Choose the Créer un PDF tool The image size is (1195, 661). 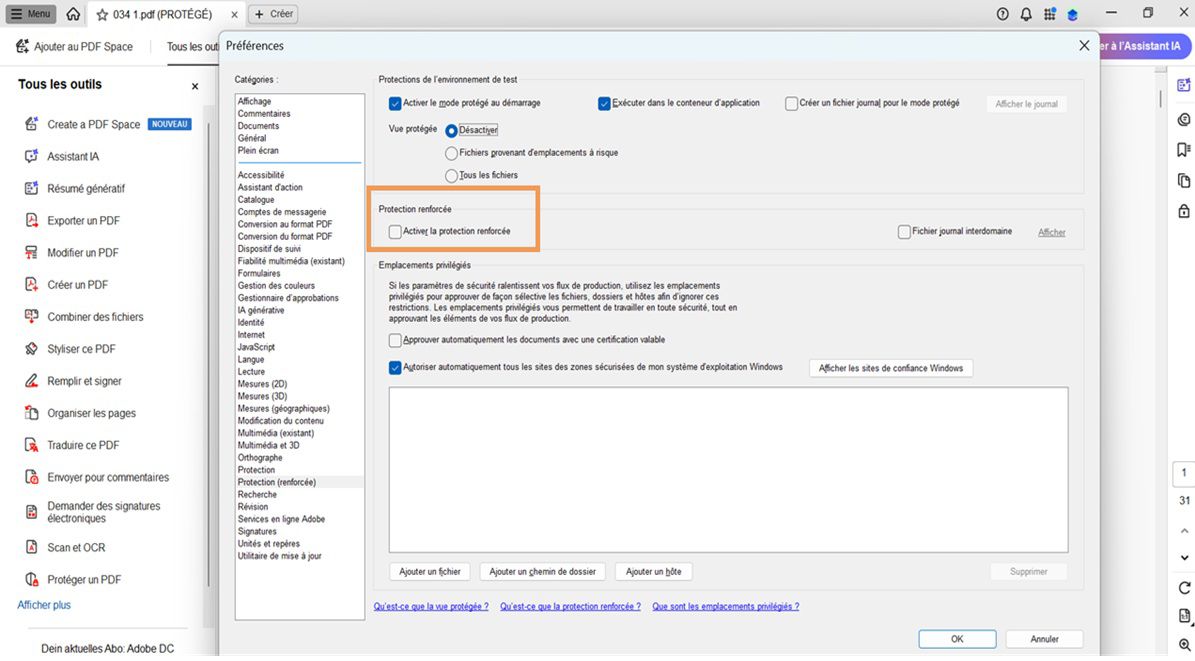point(66,284)
